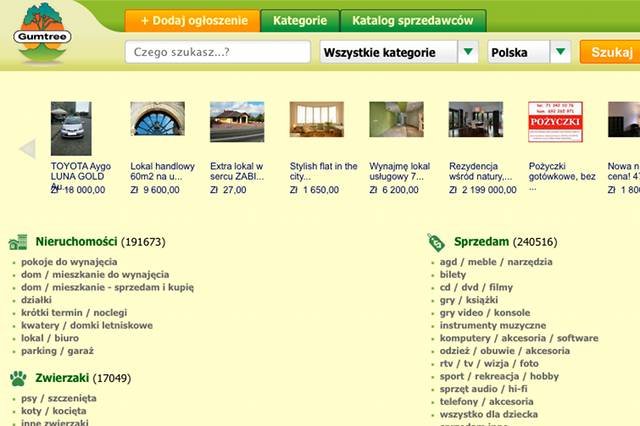The image size is (640, 426).
Task: Open agd / meble / narzędzia
Action: (x=496, y=262)
